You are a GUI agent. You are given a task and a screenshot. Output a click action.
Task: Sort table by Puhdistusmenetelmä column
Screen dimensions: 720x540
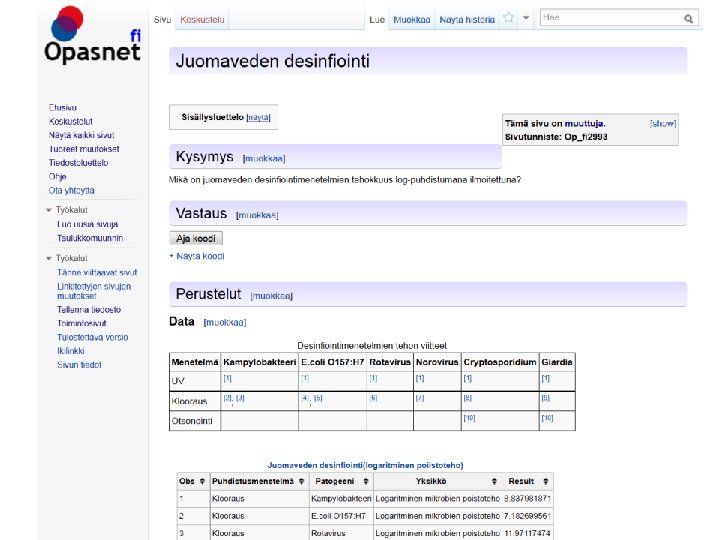(301, 481)
